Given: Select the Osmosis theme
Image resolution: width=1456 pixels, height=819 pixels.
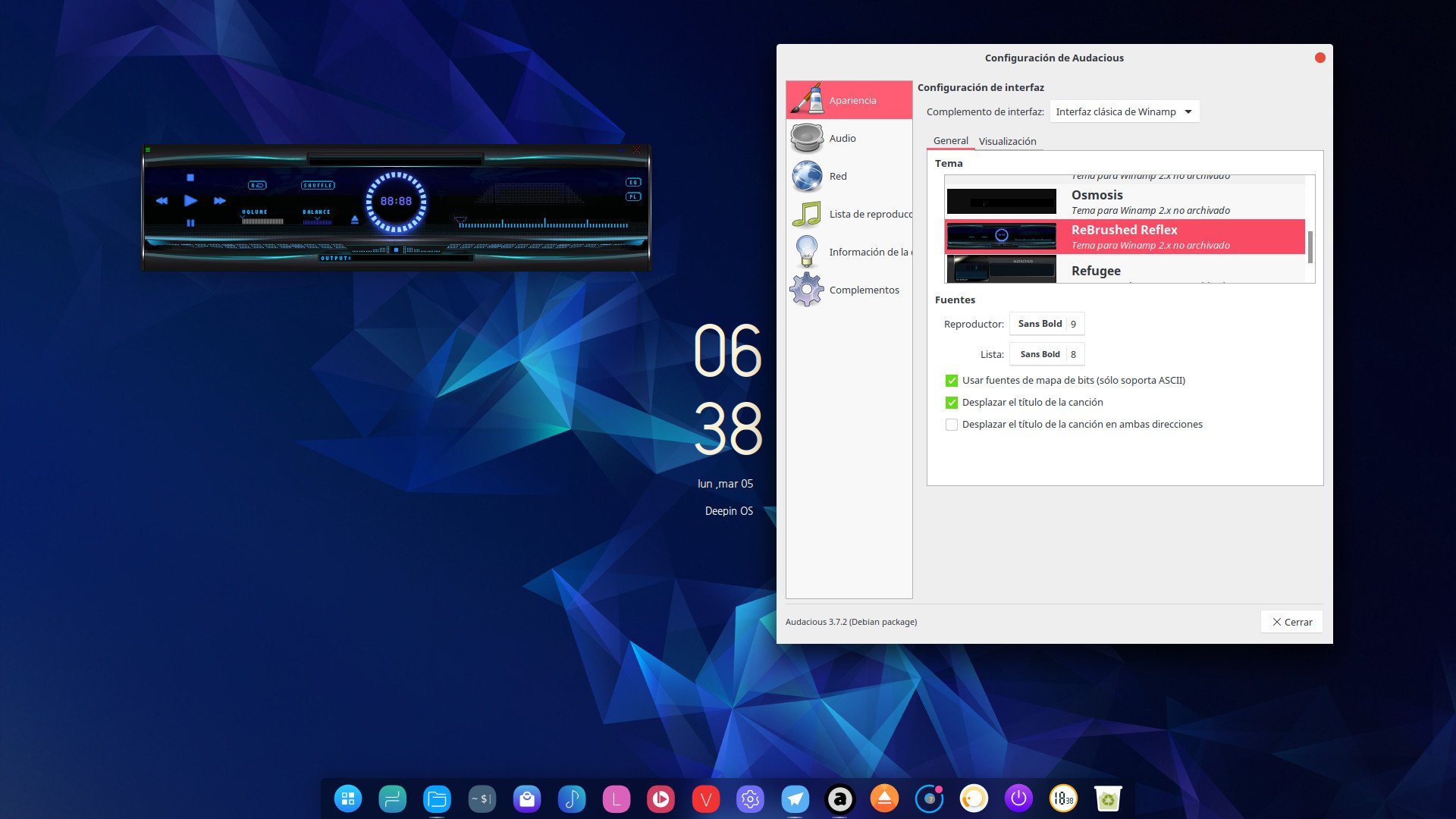Looking at the screenshot, I should pos(1125,202).
